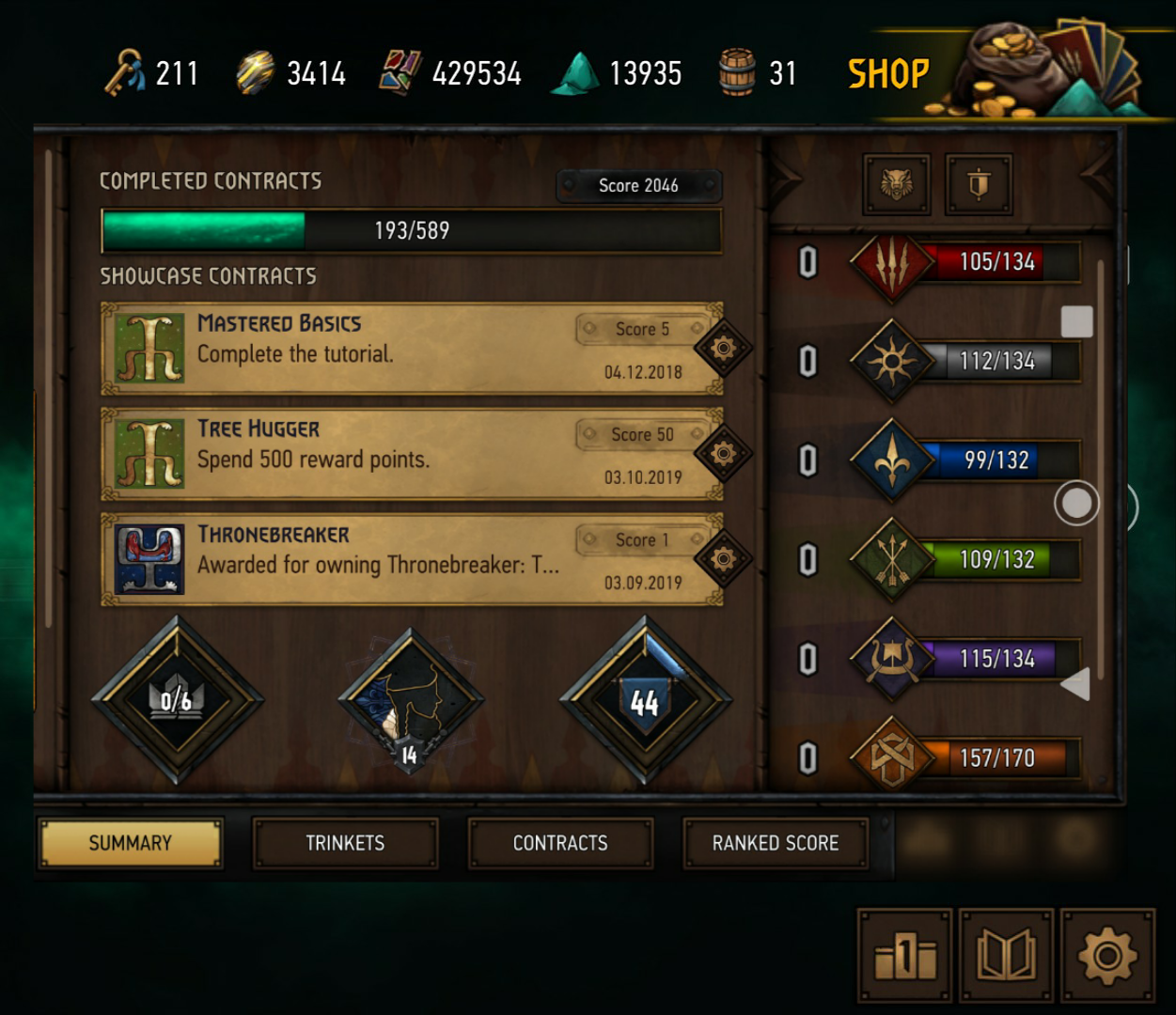Viewport: 1176px width, 1015px height.
Task: Select the Monsters faction icon with 105/134
Action: click(891, 262)
